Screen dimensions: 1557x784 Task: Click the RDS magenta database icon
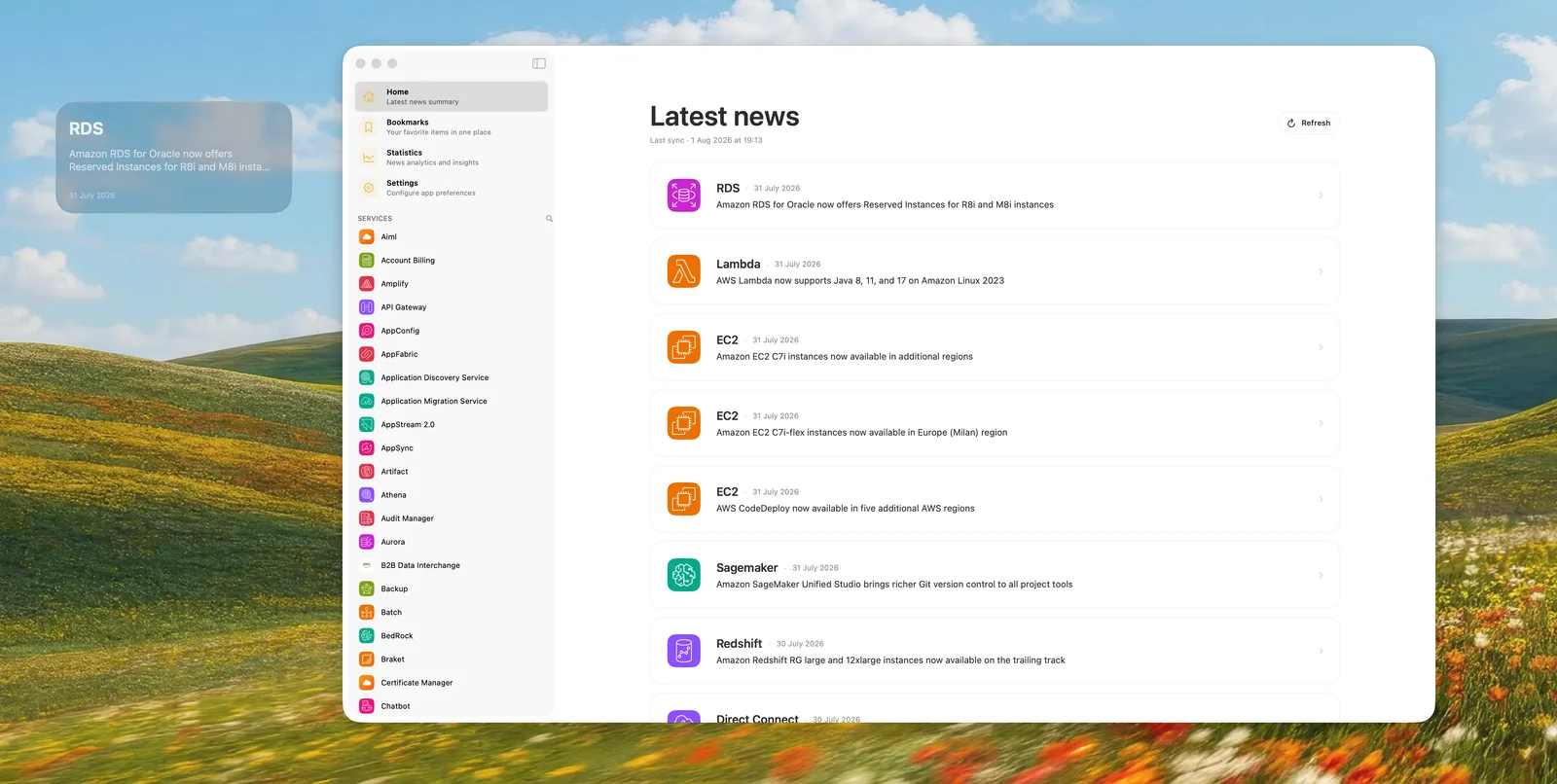point(684,196)
